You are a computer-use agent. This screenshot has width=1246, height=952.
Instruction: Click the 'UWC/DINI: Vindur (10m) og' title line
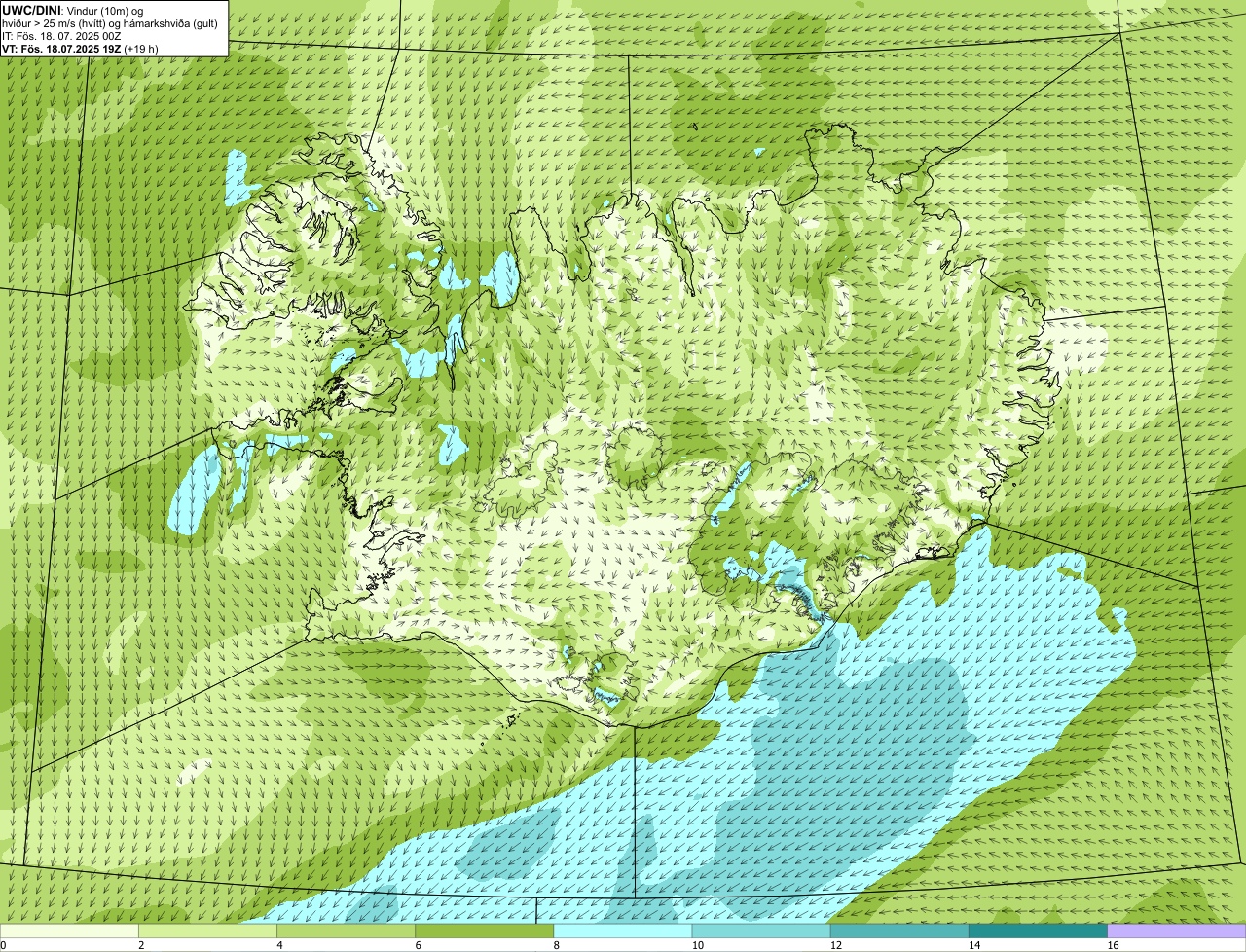coord(73,10)
